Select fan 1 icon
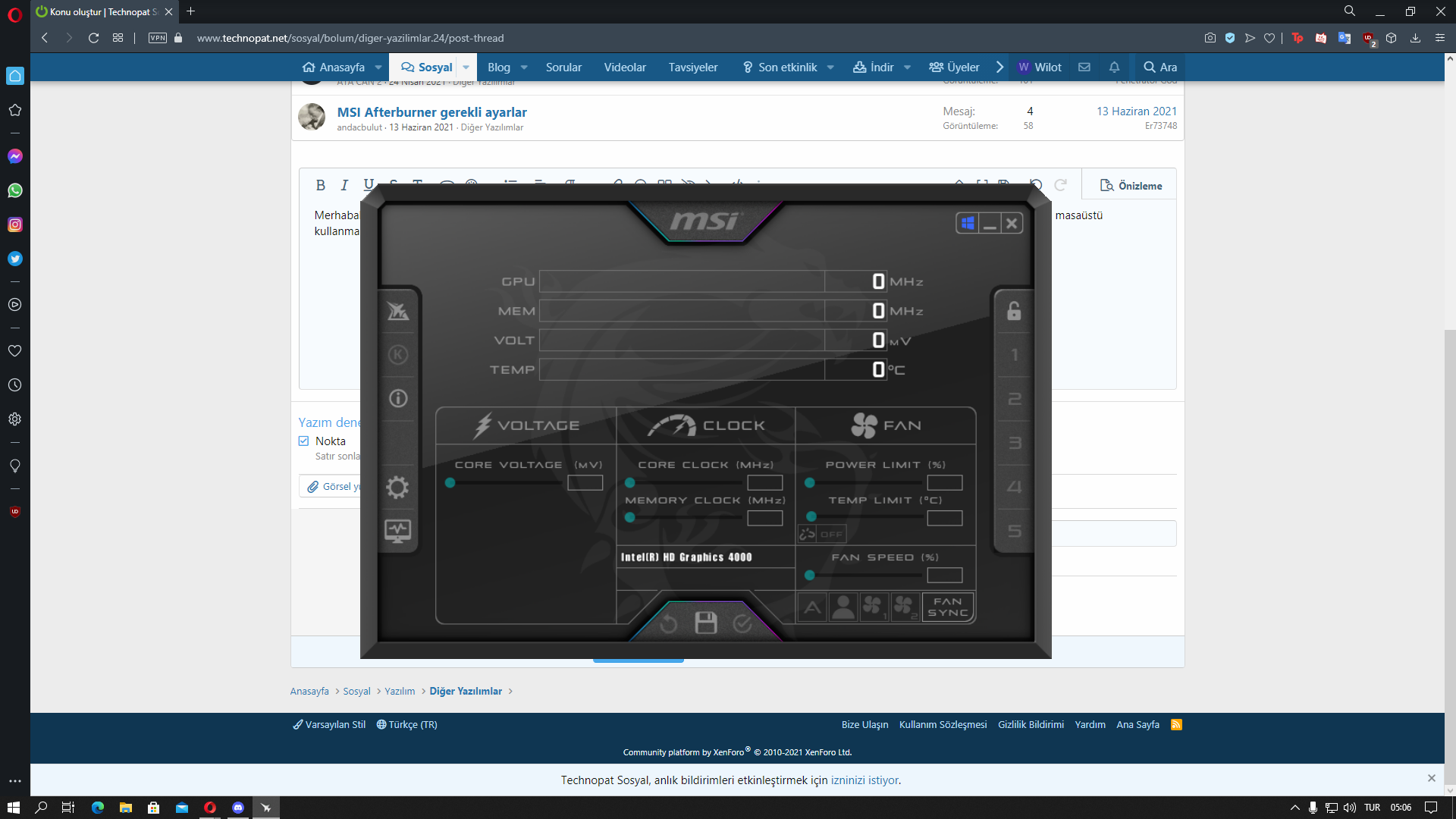 (x=874, y=607)
